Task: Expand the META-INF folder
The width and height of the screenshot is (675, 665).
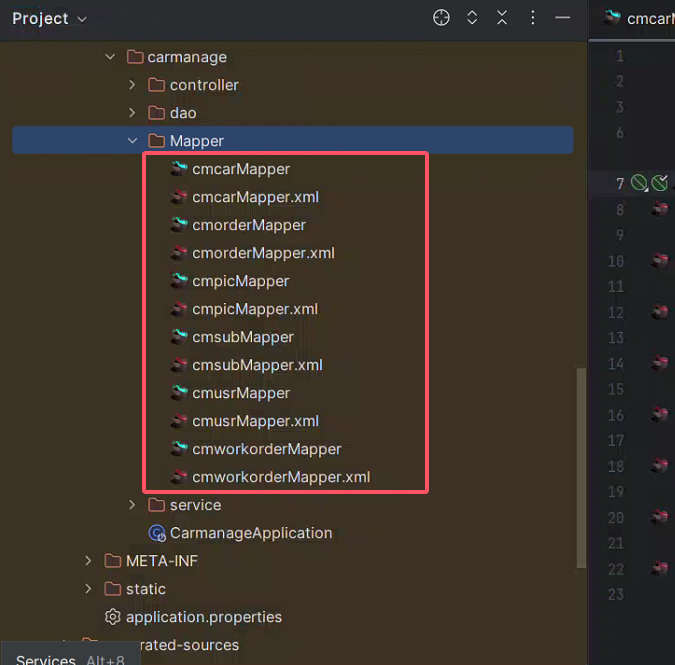Action: point(88,561)
